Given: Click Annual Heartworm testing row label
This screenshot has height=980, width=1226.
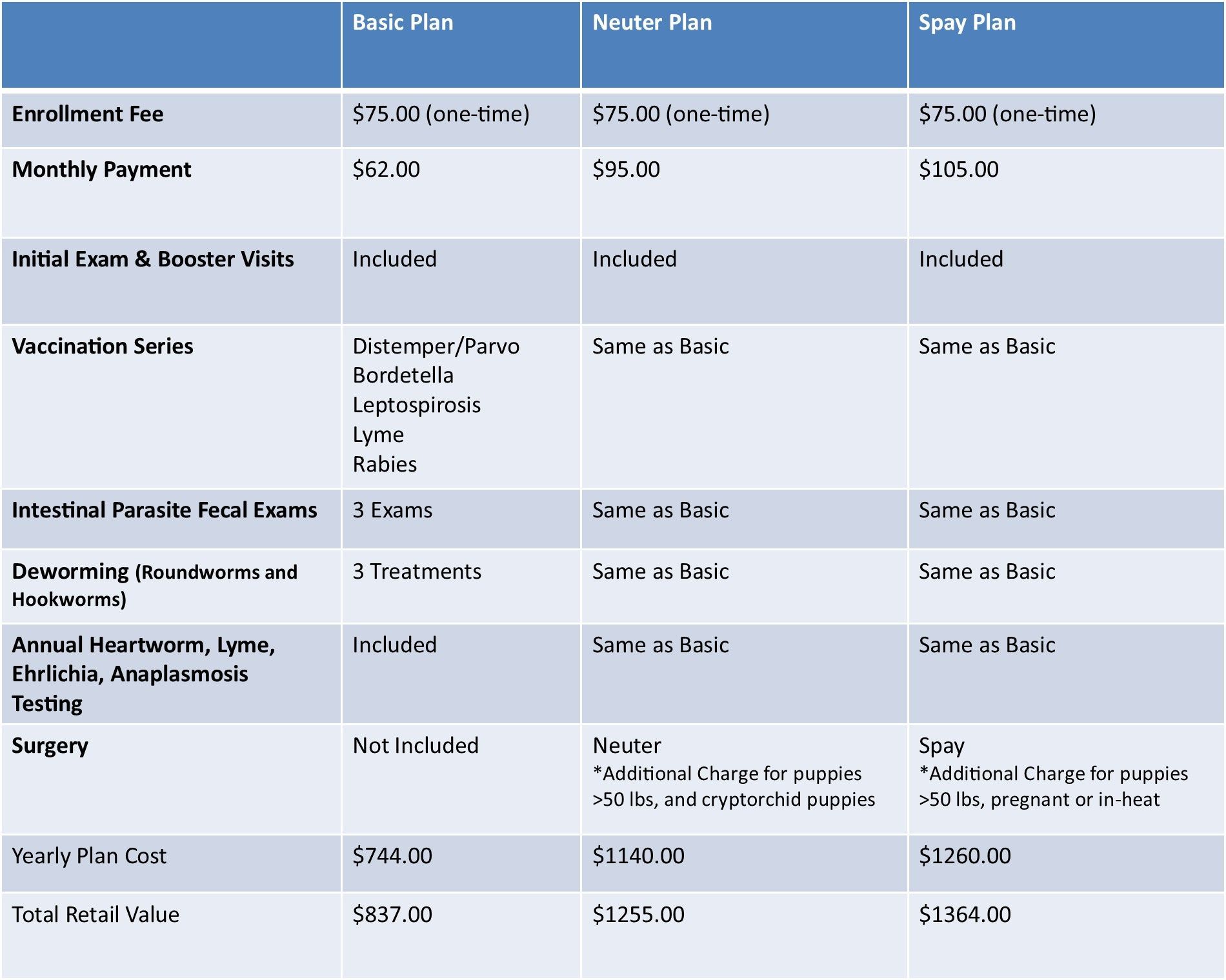Looking at the screenshot, I should 143,674.
